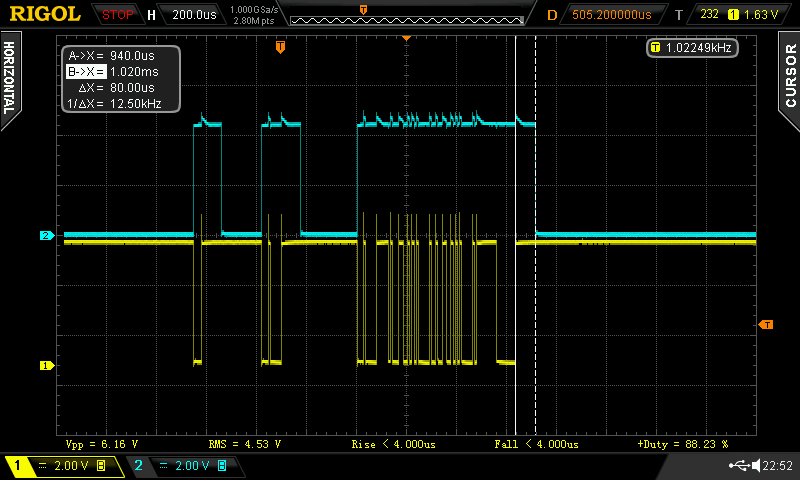Select the 200.0us horizontal timebase value
Screen dimensions: 800x480
click(194, 15)
